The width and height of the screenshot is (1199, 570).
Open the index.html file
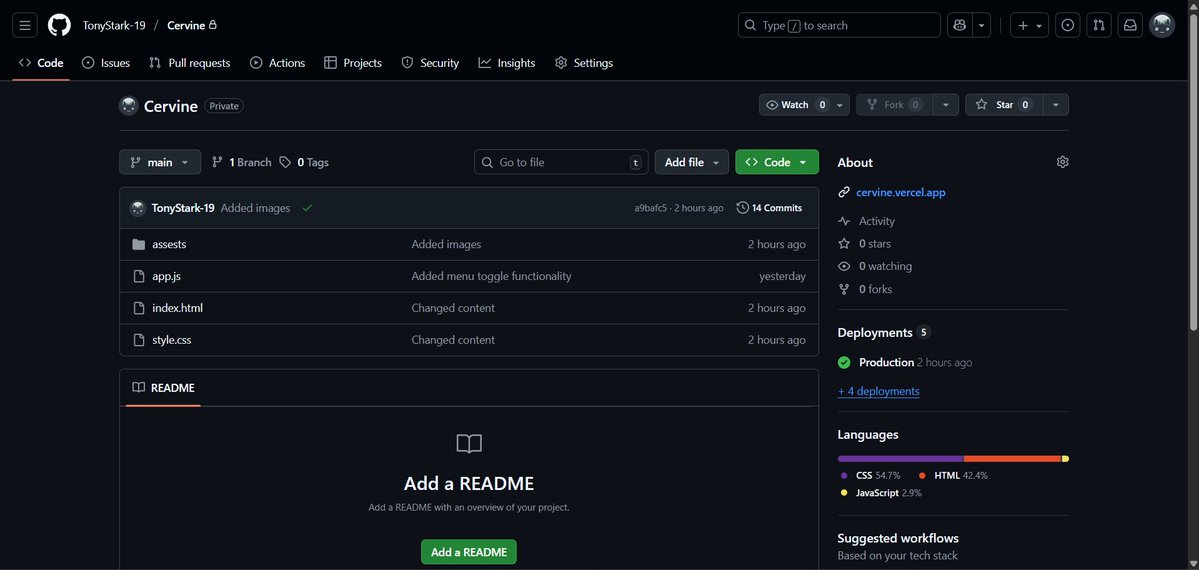coord(177,308)
